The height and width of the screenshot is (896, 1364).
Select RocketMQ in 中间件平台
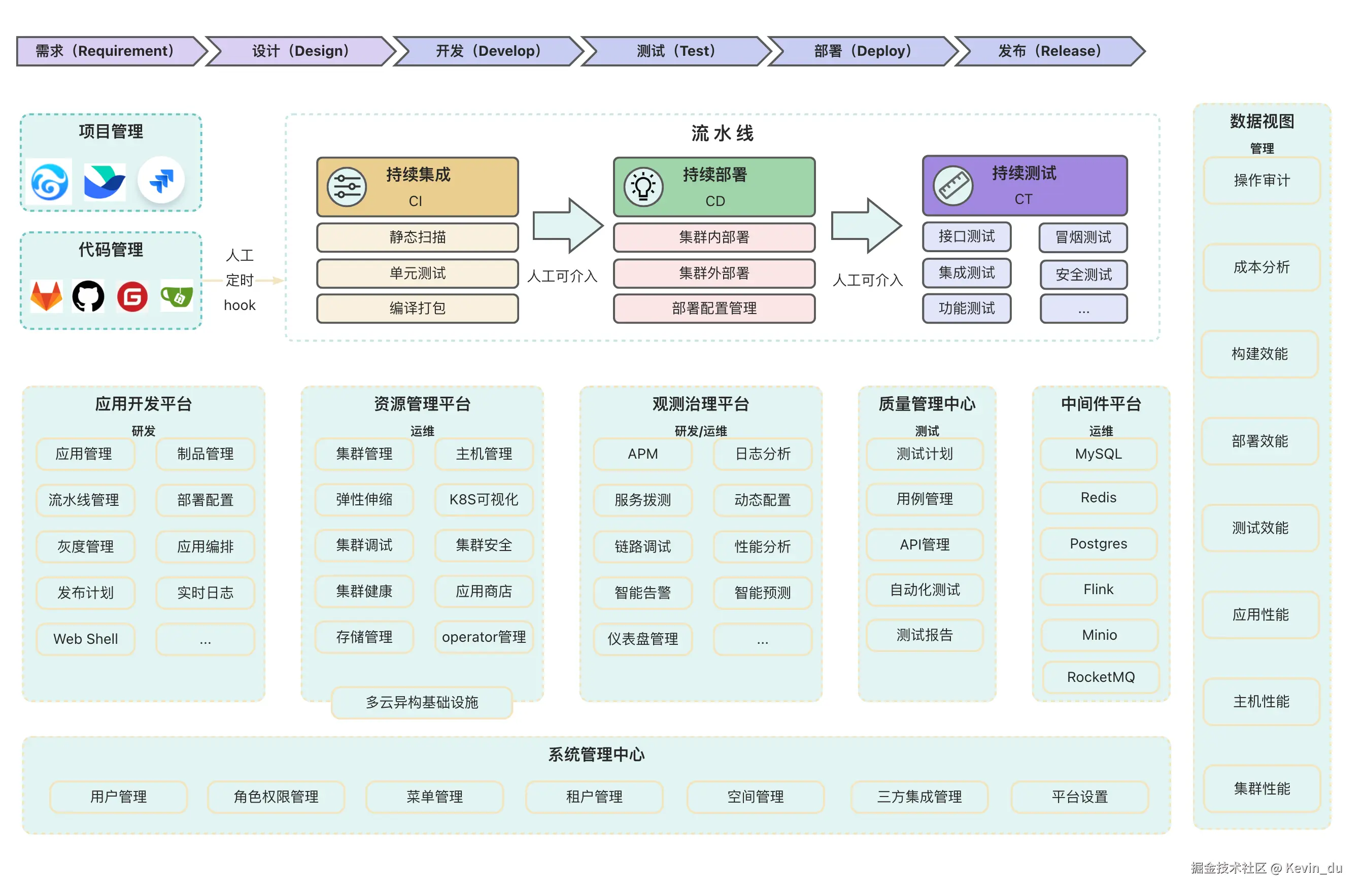point(1100,677)
